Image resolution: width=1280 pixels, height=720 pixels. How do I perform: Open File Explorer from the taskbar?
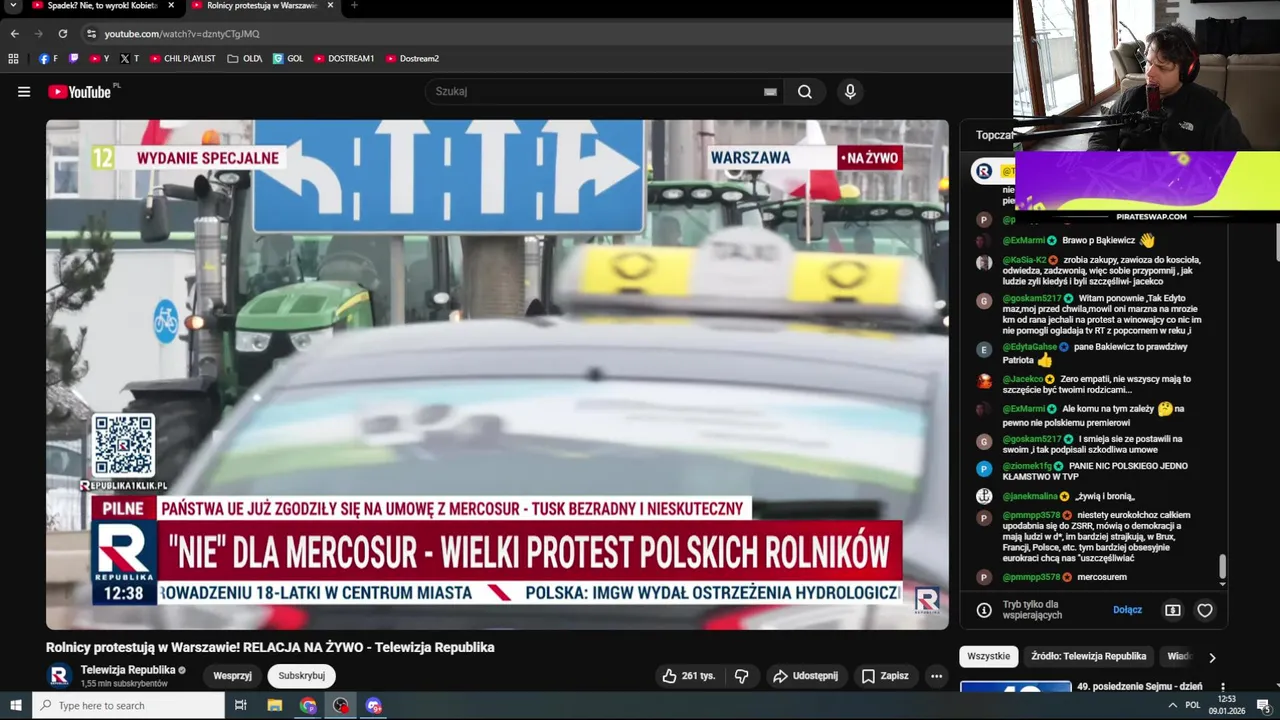coord(275,706)
